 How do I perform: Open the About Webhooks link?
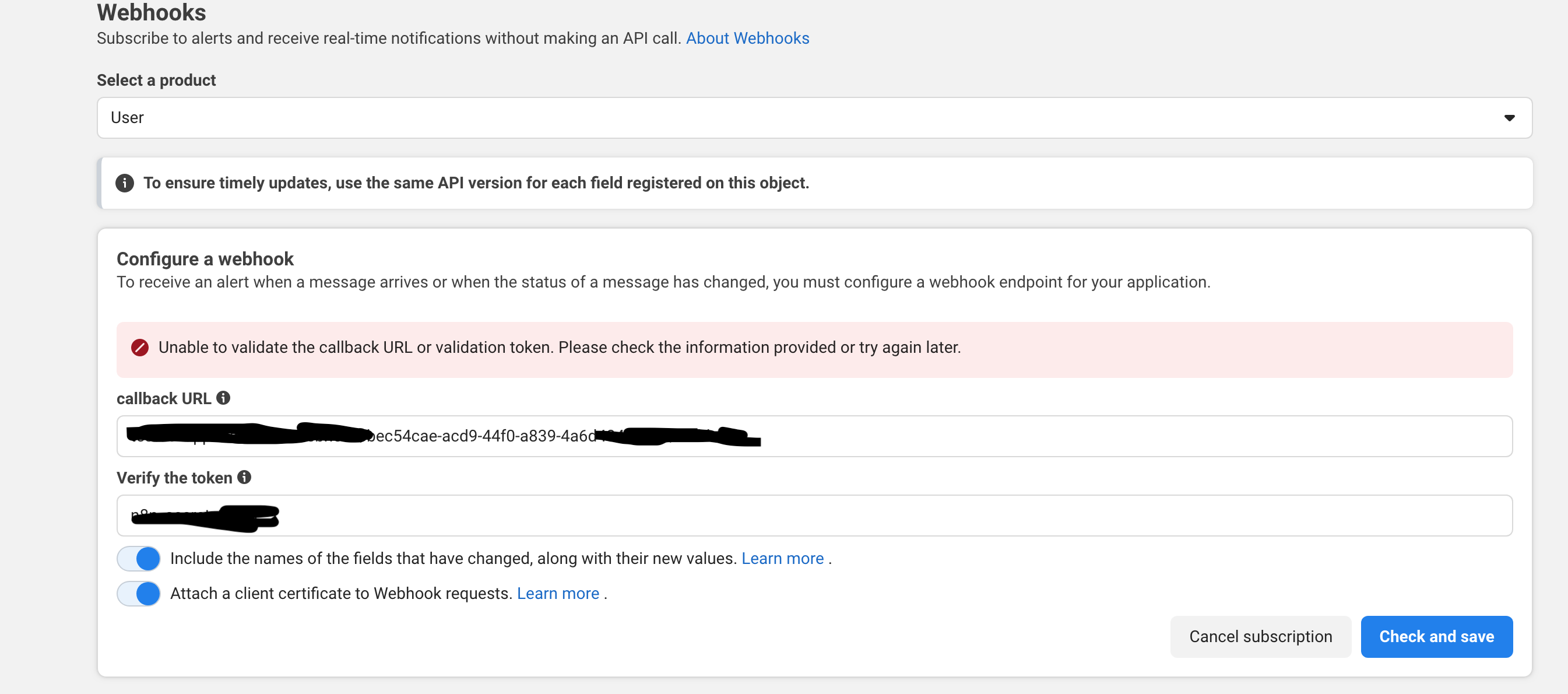click(x=747, y=38)
